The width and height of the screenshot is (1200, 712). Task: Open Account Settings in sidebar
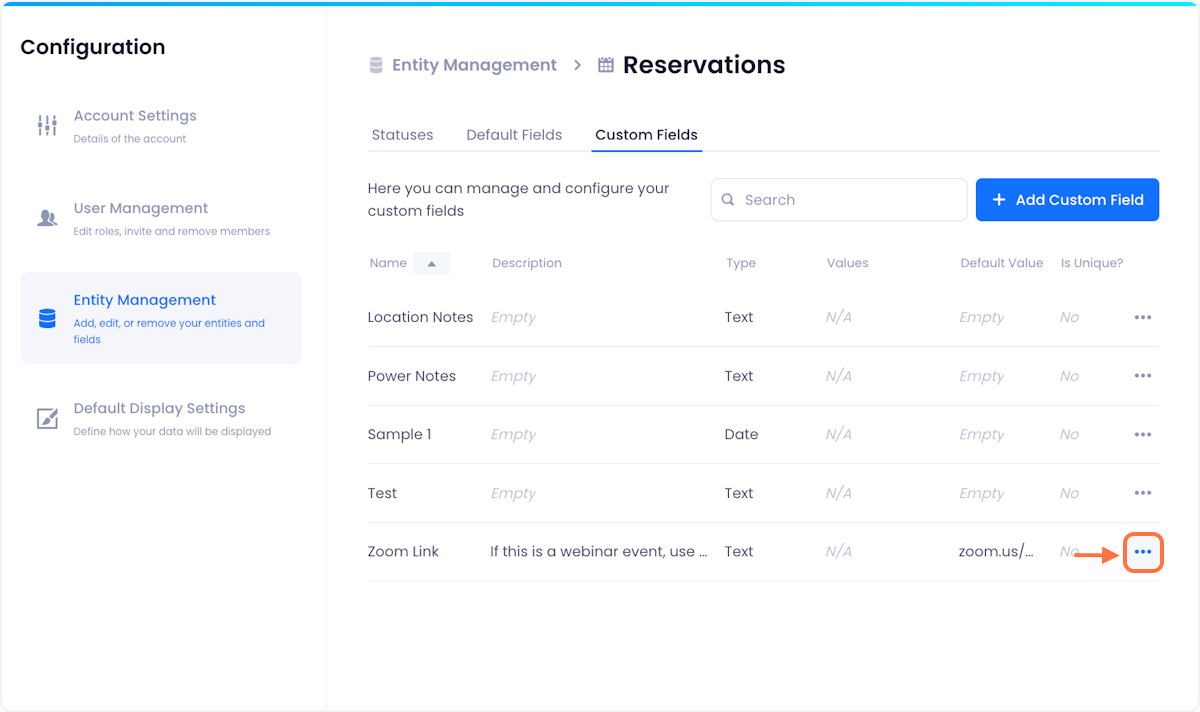[x=160, y=126]
